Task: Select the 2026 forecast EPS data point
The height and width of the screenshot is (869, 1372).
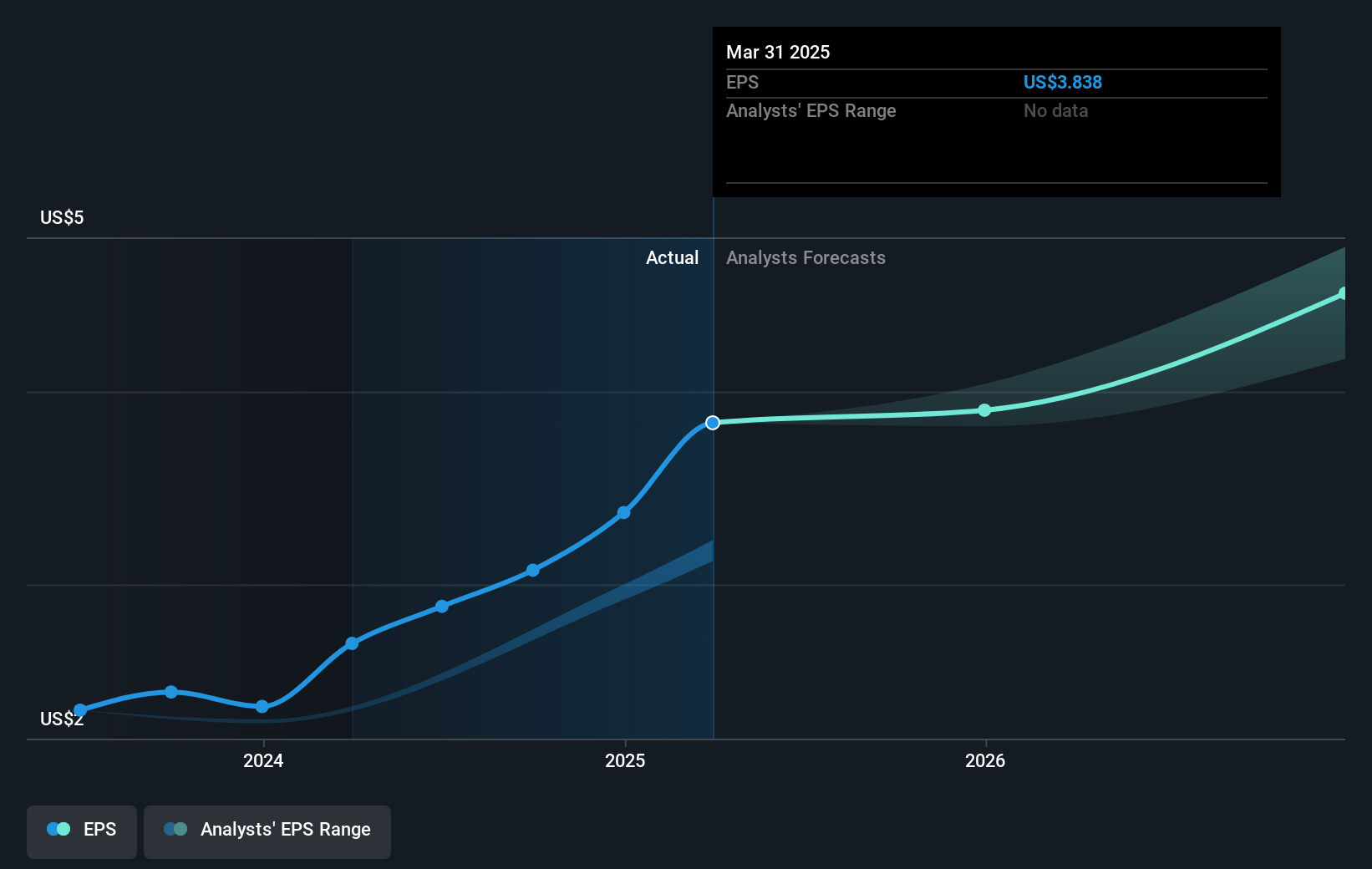Action: click(x=984, y=410)
